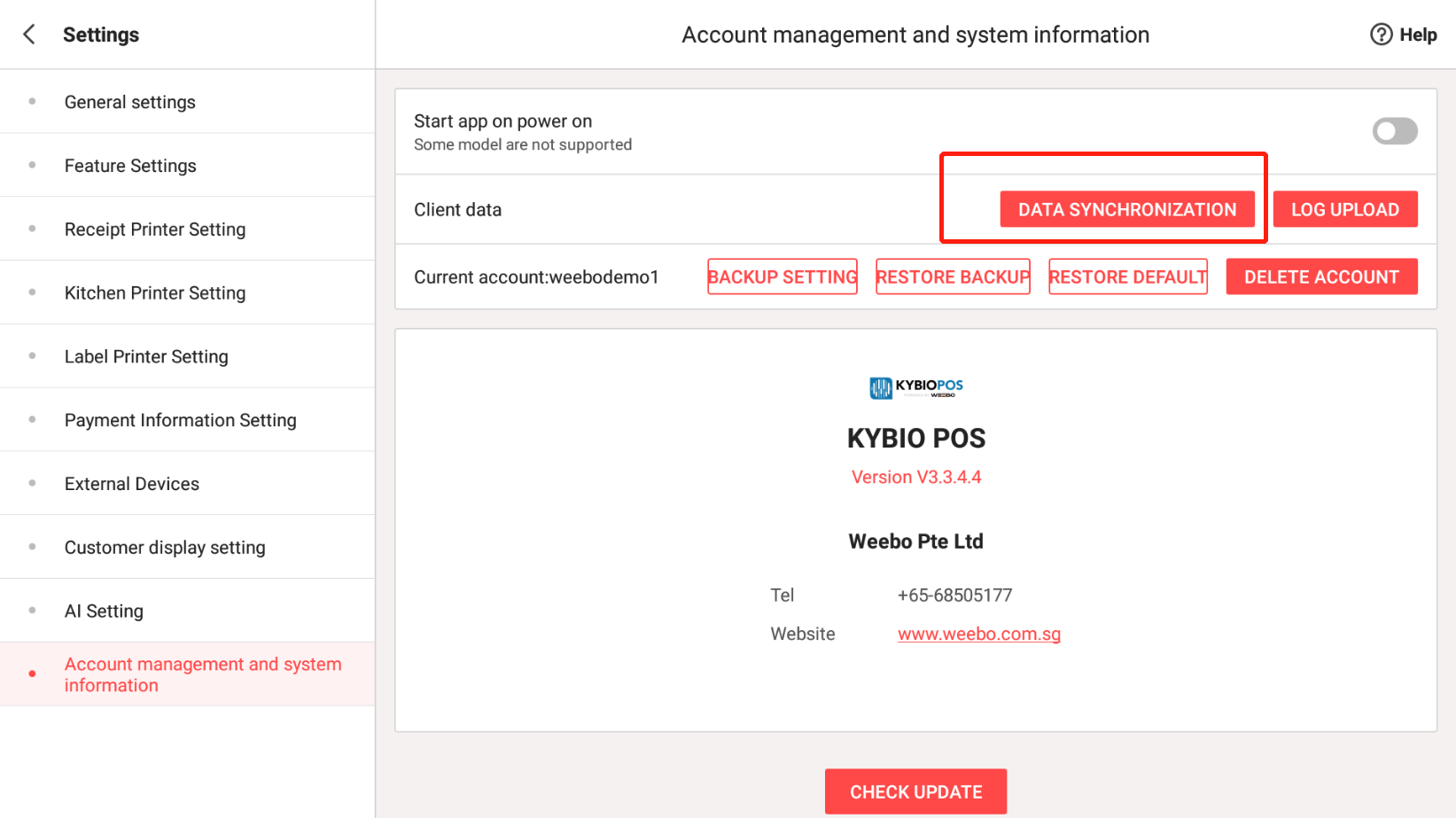This screenshot has height=818, width=1456.
Task: Click the Client data label
Action: [457, 210]
